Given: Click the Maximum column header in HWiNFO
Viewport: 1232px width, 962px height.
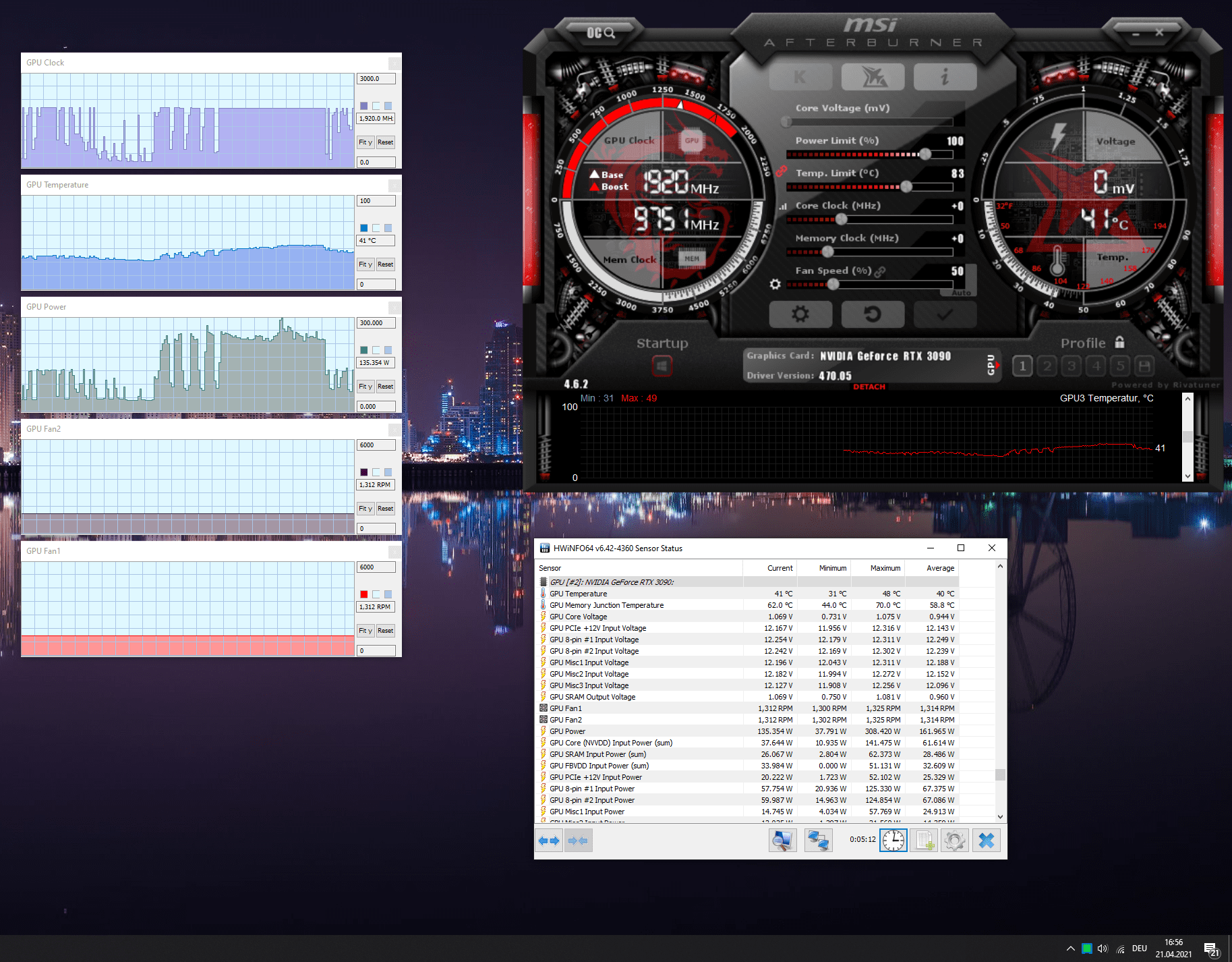Looking at the screenshot, I should (x=878, y=568).
